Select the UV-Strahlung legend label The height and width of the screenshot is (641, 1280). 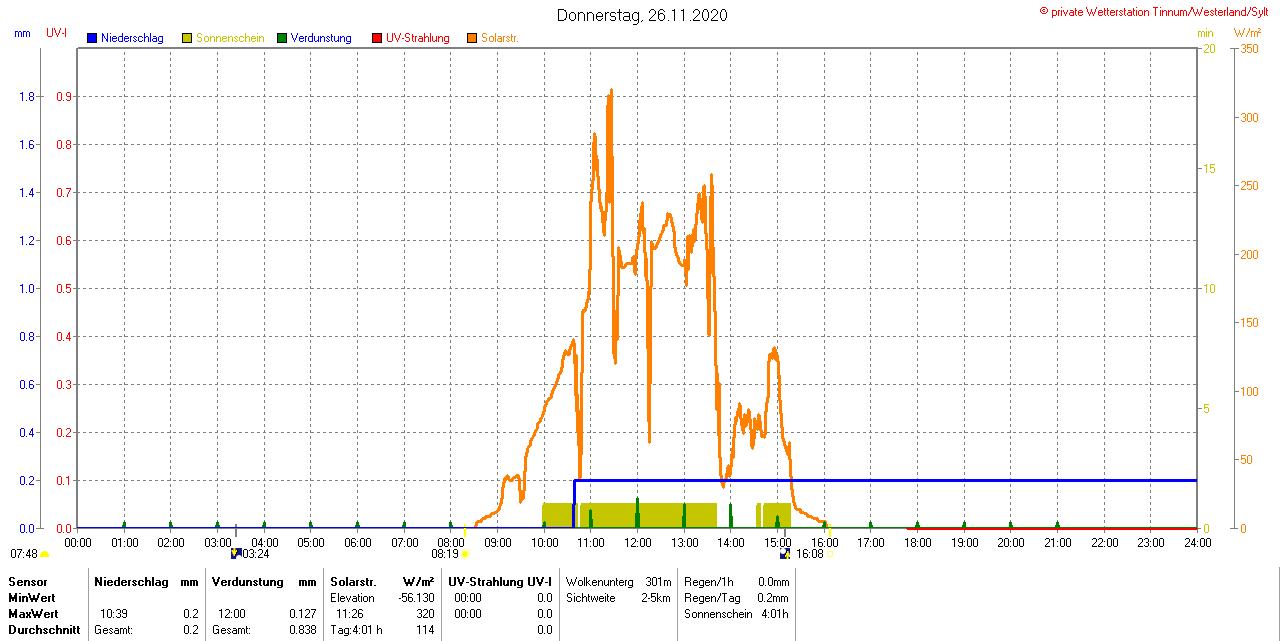tap(418, 38)
